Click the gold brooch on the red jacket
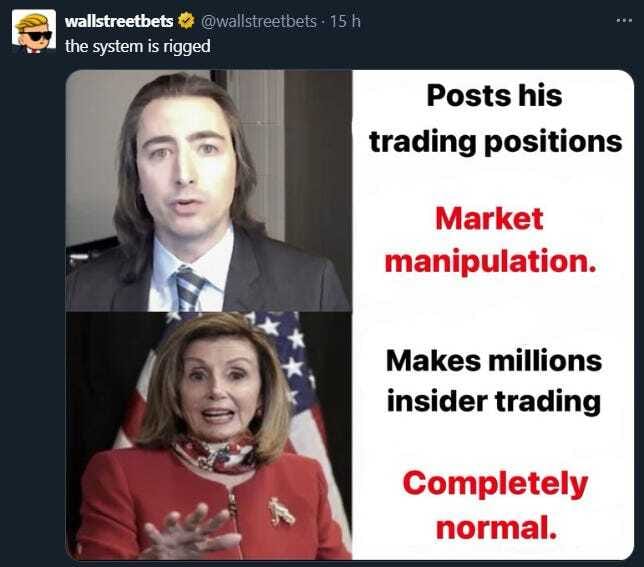The height and width of the screenshot is (567, 644). (281, 512)
